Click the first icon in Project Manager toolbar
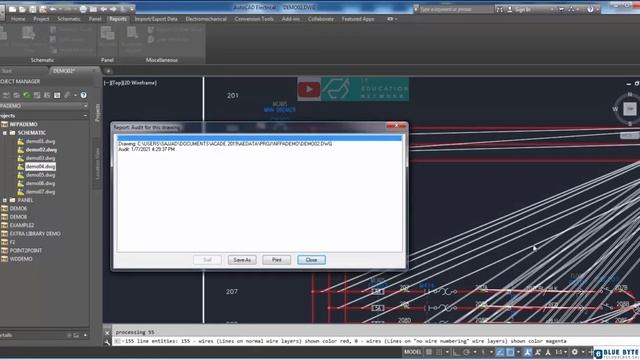Viewport: 640px width, 360px height. point(6,95)
